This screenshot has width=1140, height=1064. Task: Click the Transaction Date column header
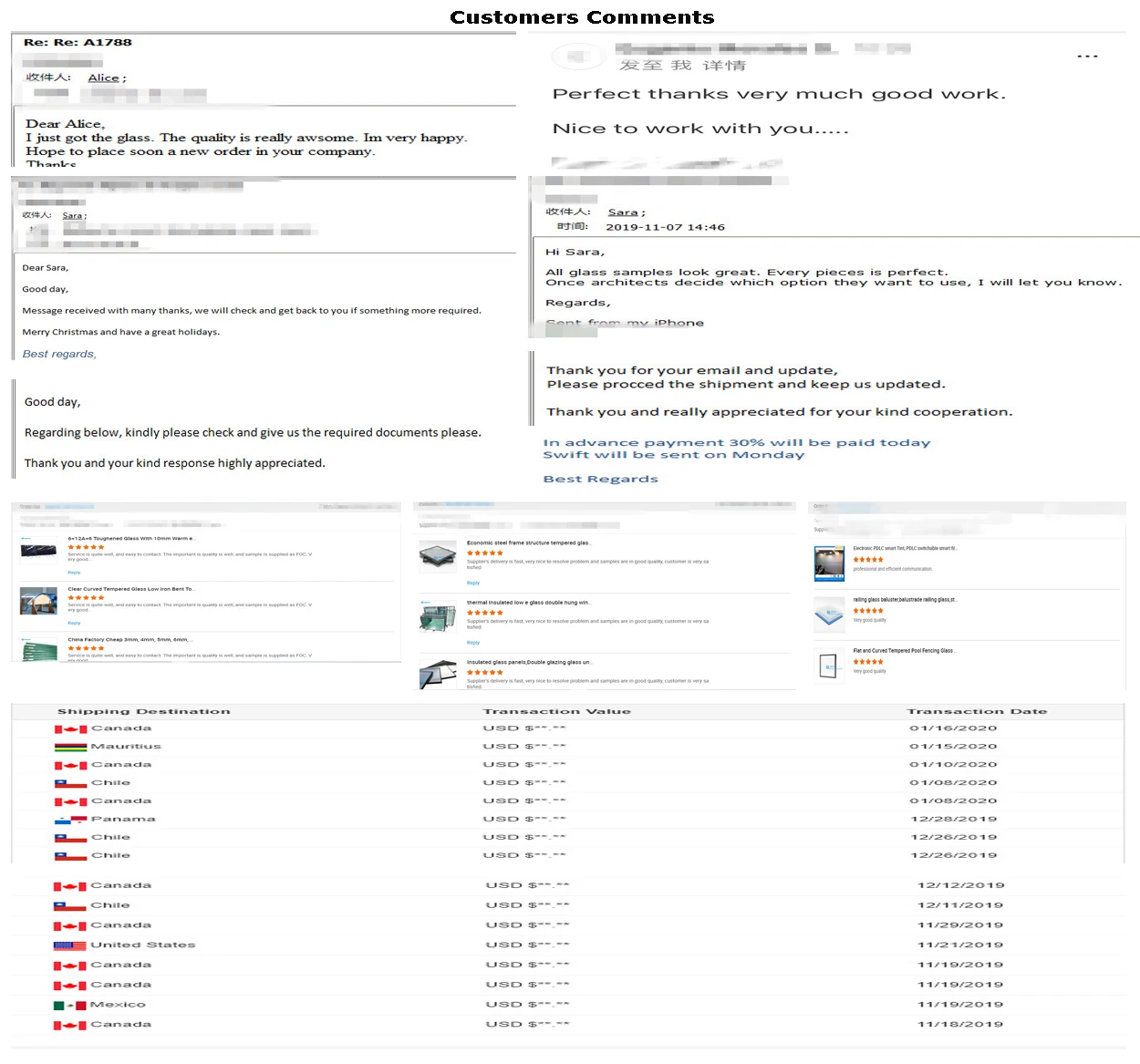[x=977, y=711]
